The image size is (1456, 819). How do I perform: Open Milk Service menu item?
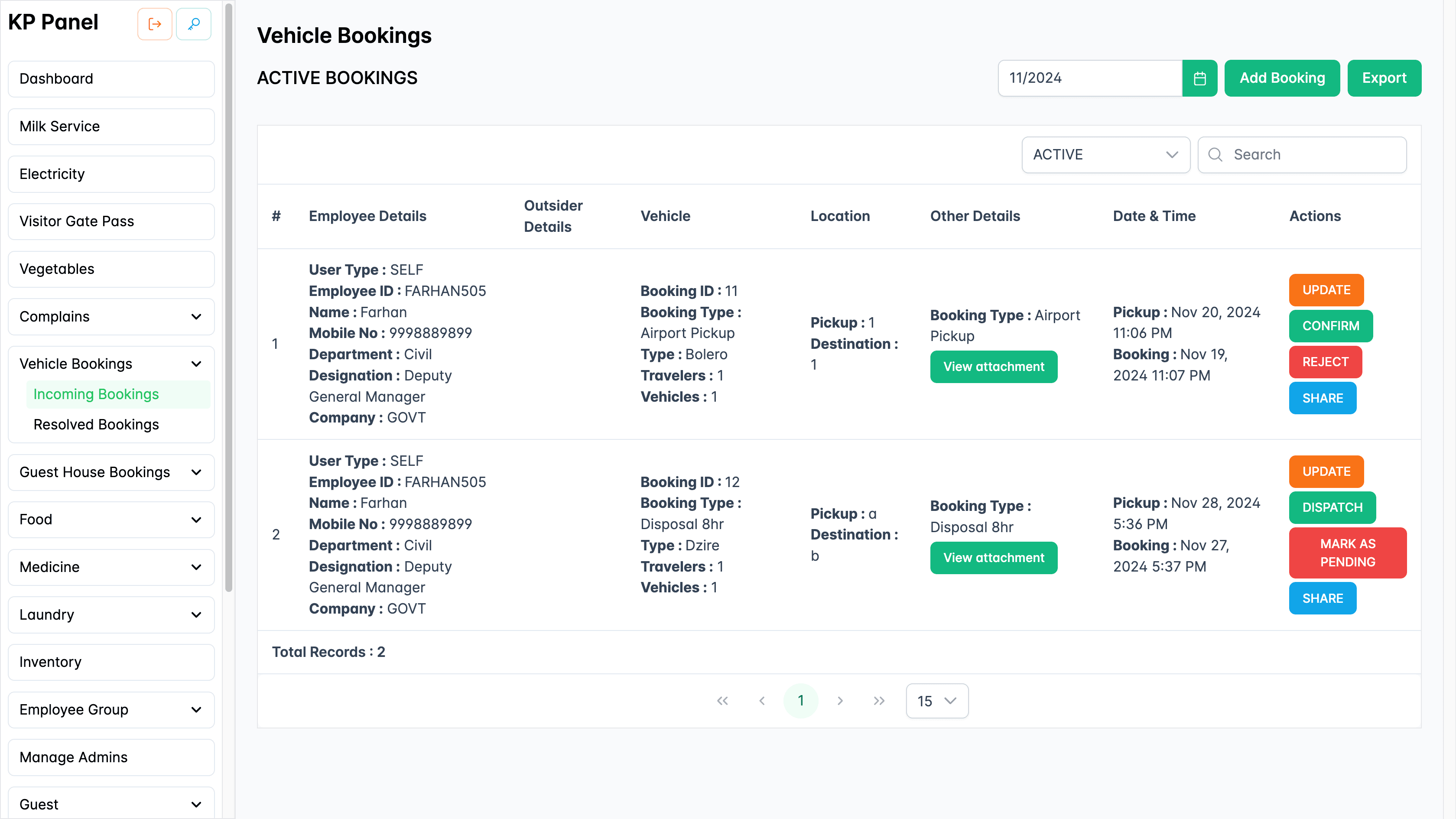tap(111, 127)
